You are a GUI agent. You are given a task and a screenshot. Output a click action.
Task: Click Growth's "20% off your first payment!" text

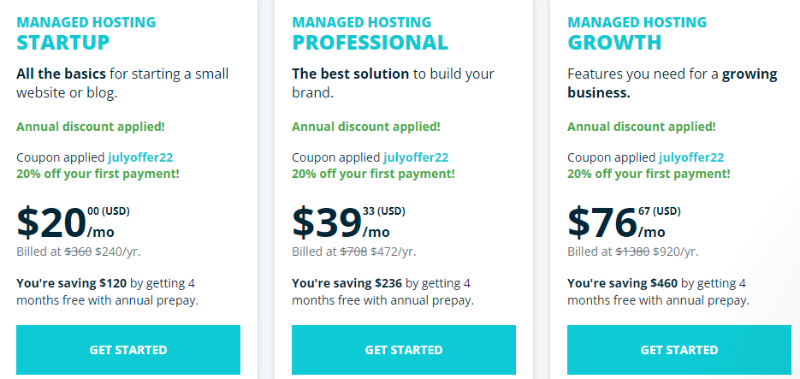pyautogui.click(x=648, y=174)
